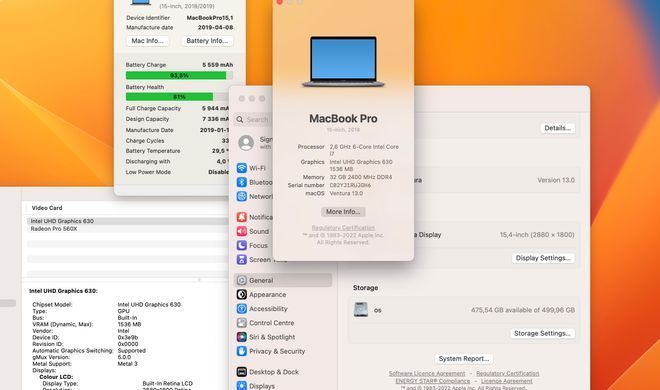Select Privacy & Security label in sidebar
The height and width of the screenshot is (390, 660).
click(277, 351)
